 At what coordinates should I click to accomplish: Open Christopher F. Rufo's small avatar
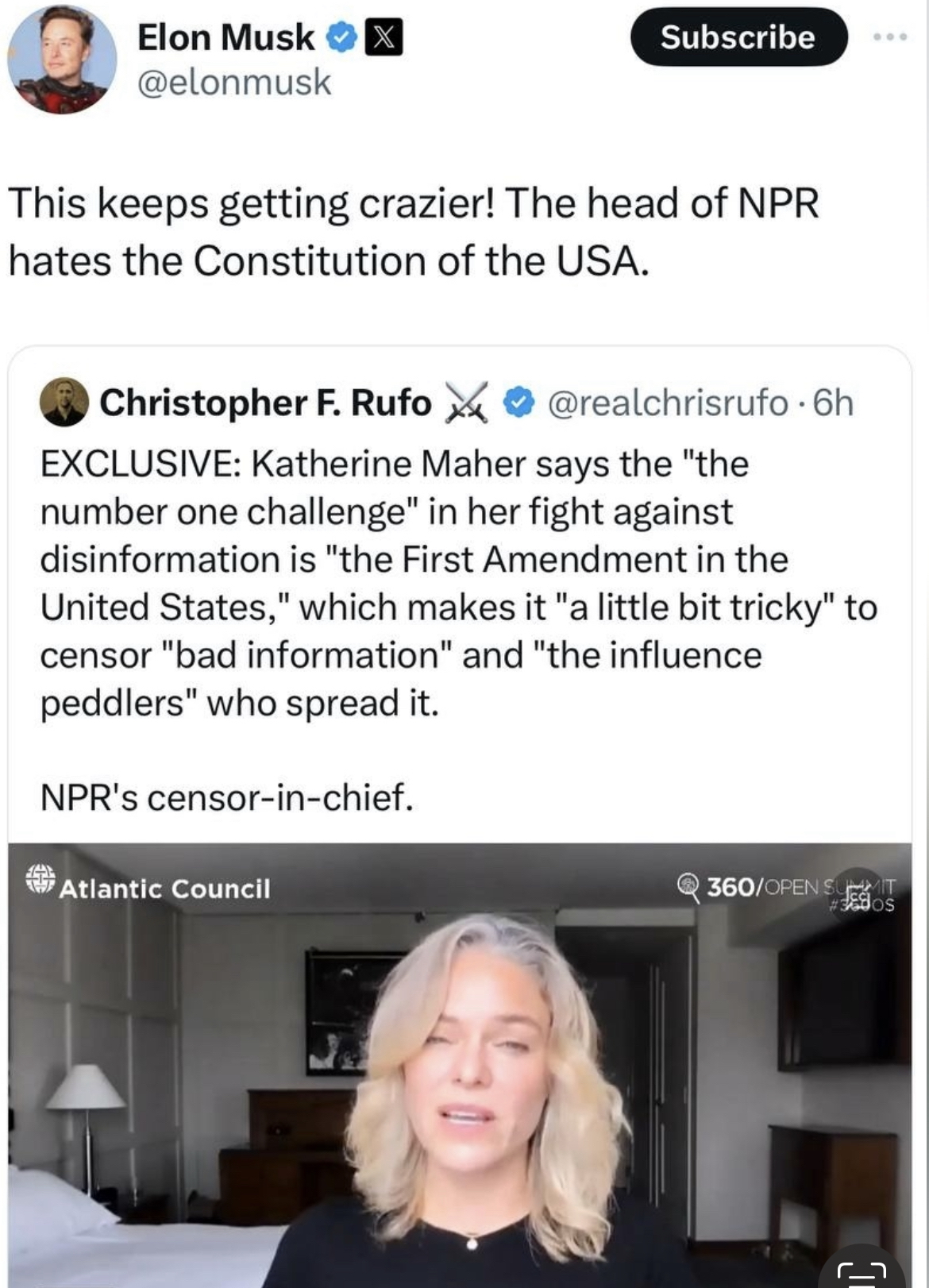coord(64,403)
